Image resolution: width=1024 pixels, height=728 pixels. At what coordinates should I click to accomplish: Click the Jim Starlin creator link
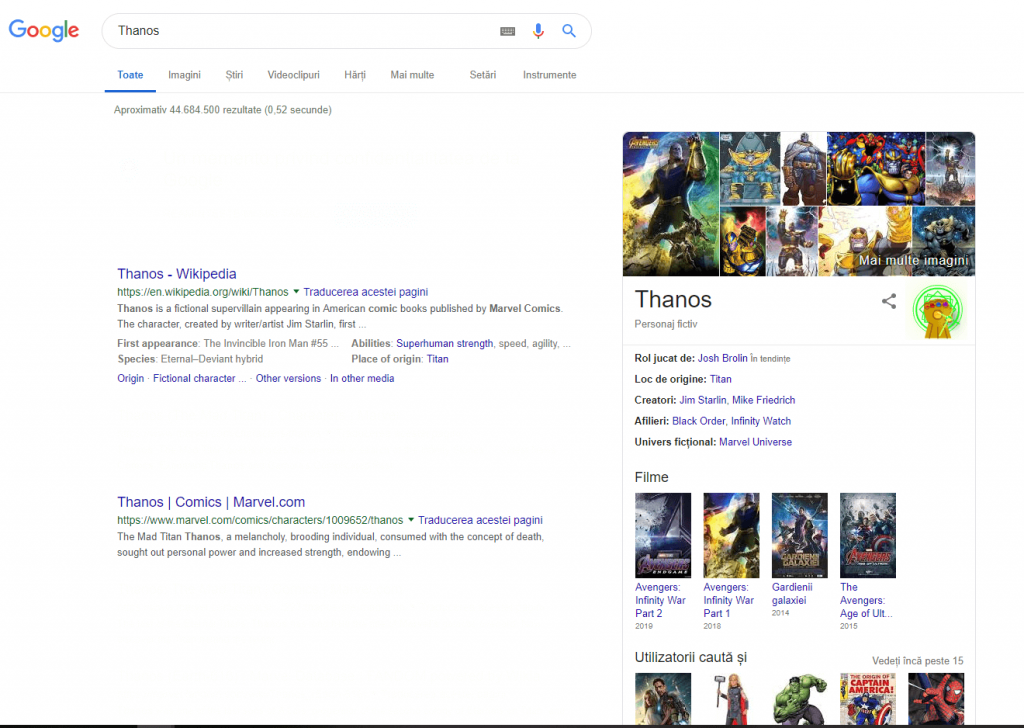click(x=703, y=400)
